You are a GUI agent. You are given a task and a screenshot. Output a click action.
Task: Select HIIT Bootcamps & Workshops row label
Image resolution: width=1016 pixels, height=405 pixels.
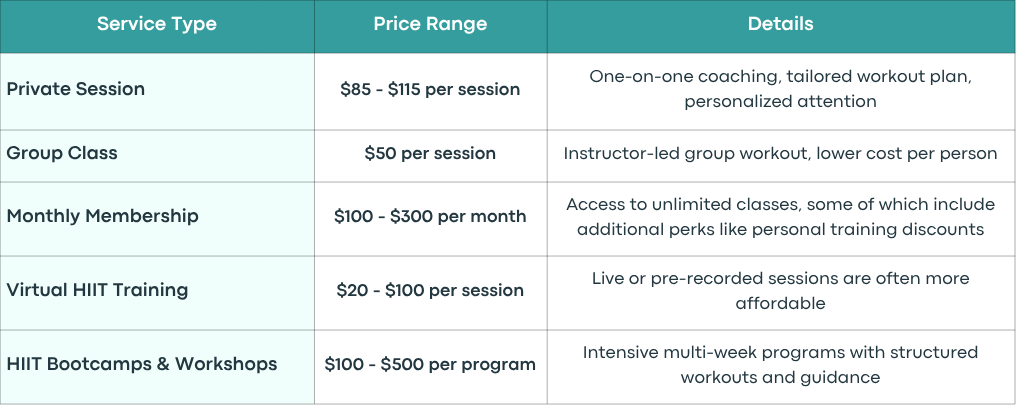(142, 364)
